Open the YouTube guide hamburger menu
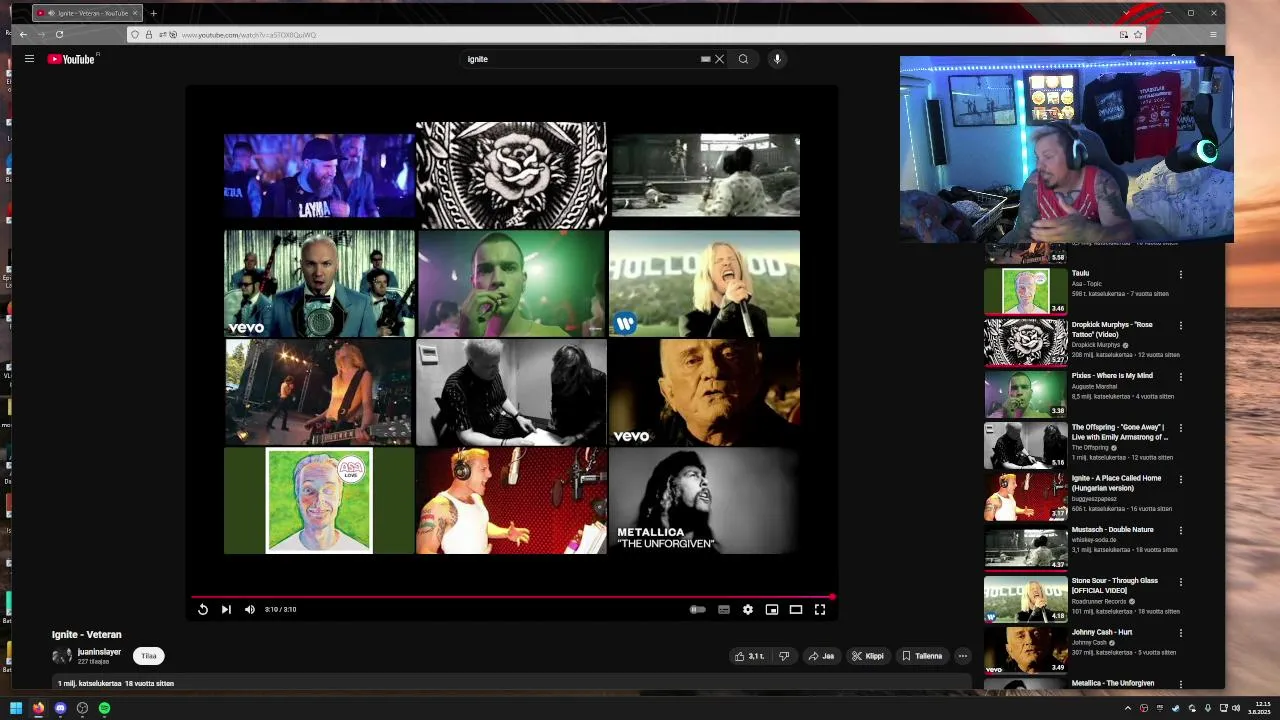Screen dimensions: 1280x720 [29, 59]
